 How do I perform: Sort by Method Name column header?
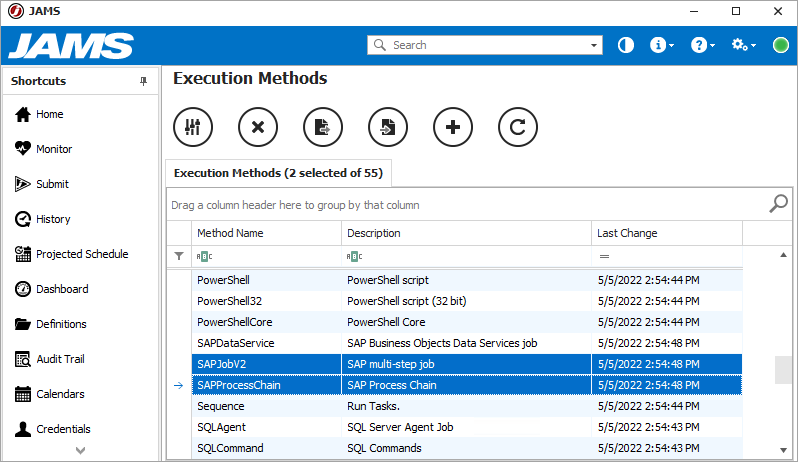click(x=266, y=233)
